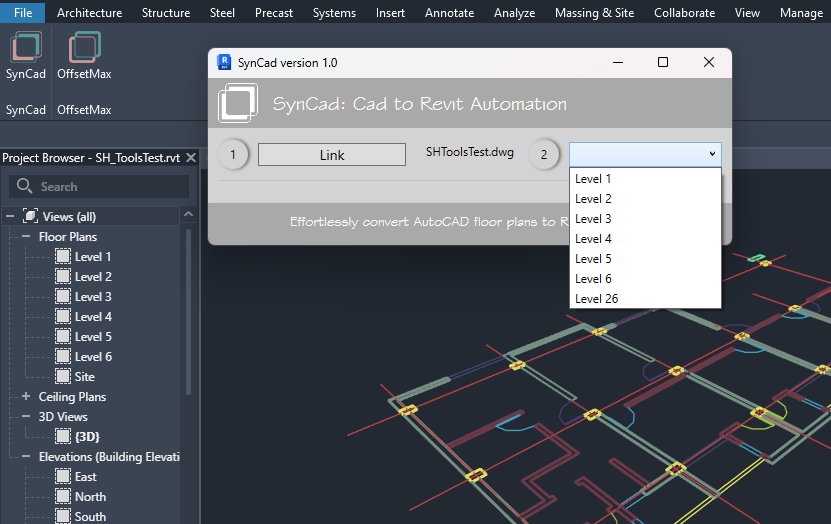Click the Project Browser search field
Image resolution: width=831 pixels, height=524 pixels.
point(99,186)
